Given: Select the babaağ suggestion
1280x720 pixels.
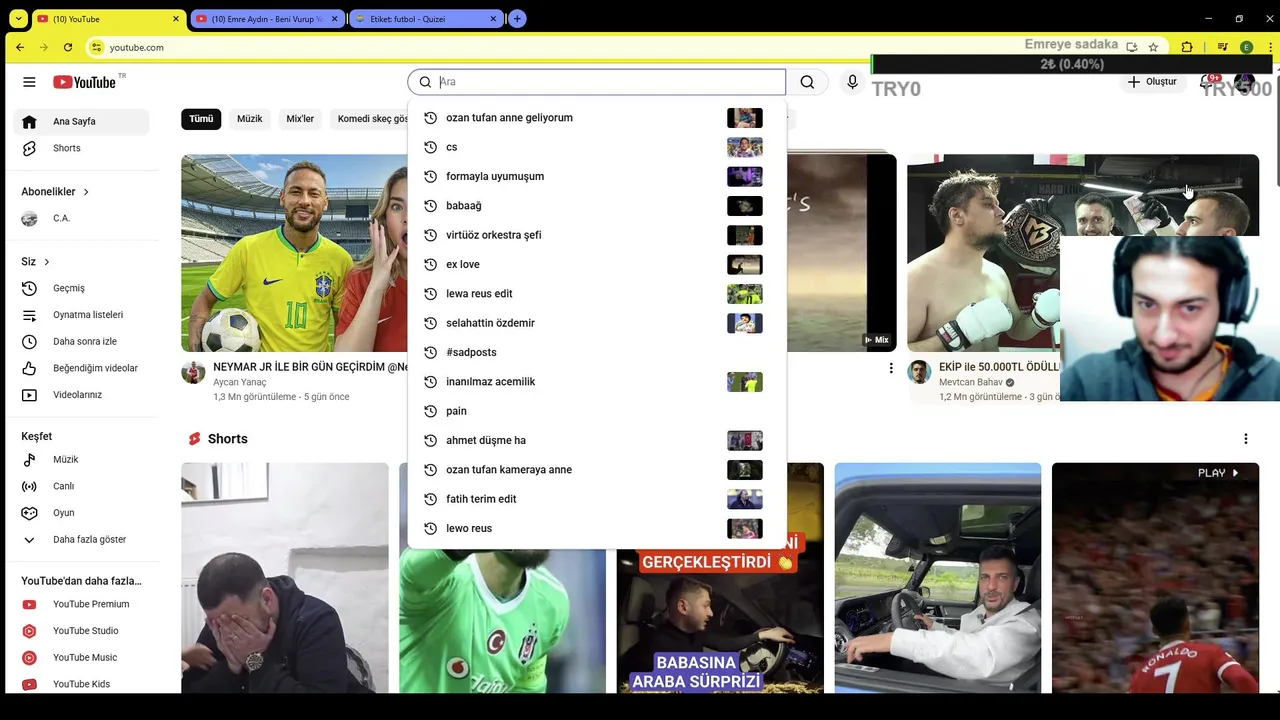Looking at the screenshot, I should (597, 206).
